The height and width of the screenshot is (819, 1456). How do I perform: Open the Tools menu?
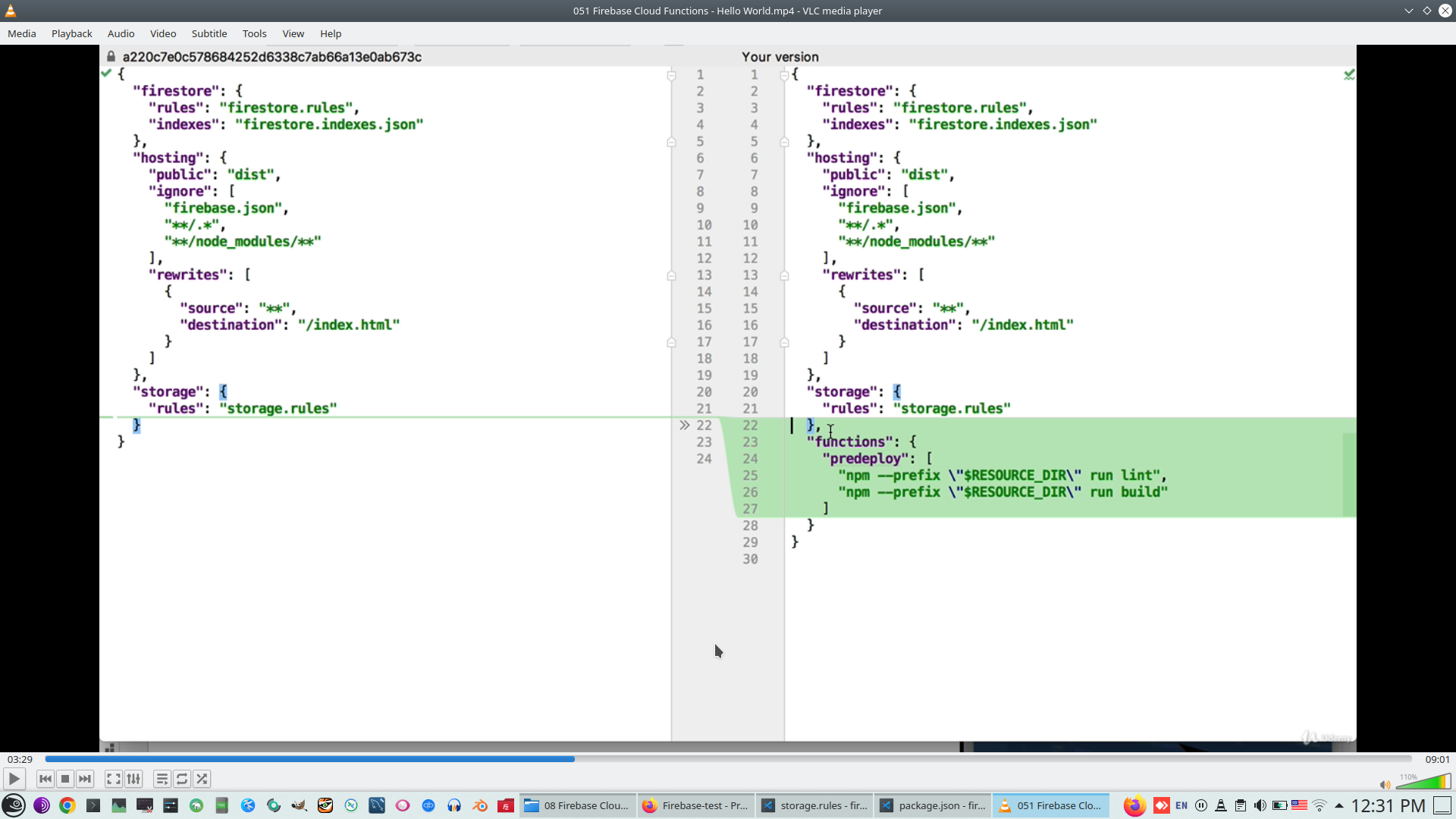click(254, 33)
